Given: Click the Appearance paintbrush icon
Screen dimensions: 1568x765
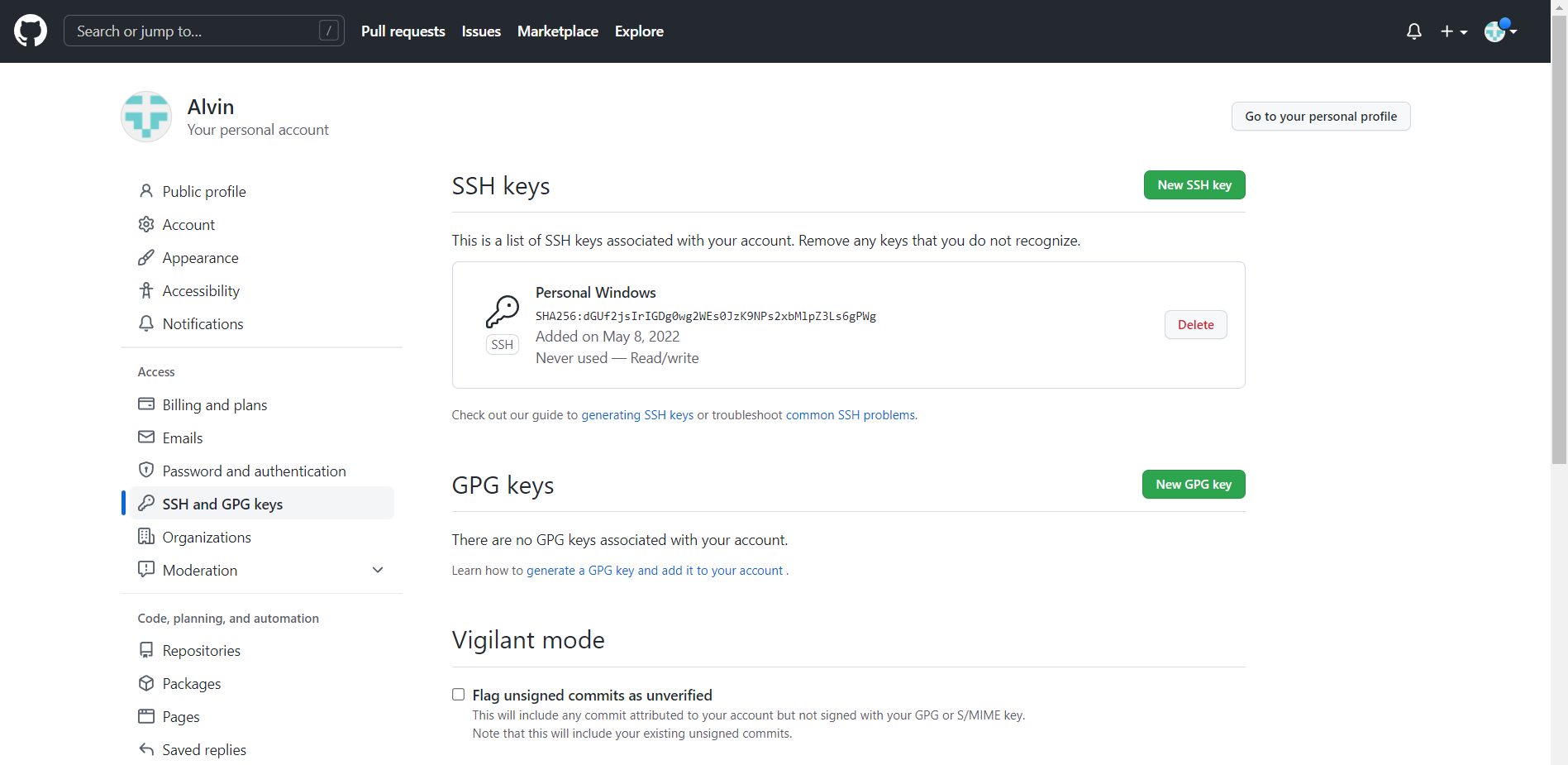Looking at the screenshot, I should 146,257.
